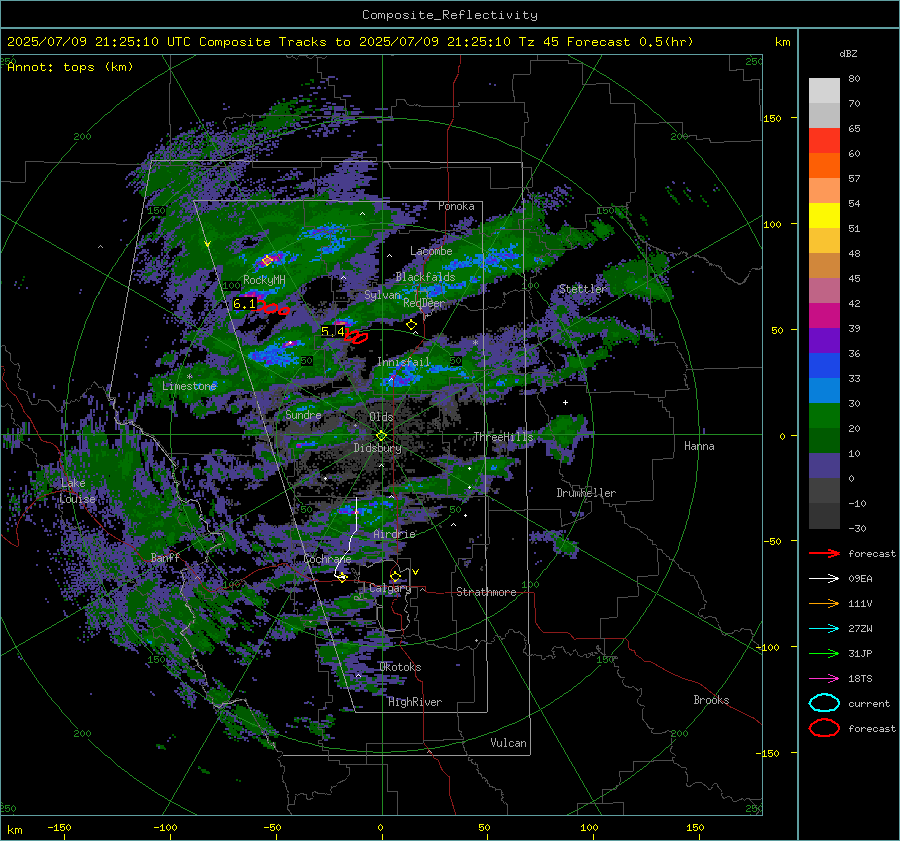The width and height of the screenshot is (900, 841).
Task: Click the Okotoks city label
Action: pos(400,667)
